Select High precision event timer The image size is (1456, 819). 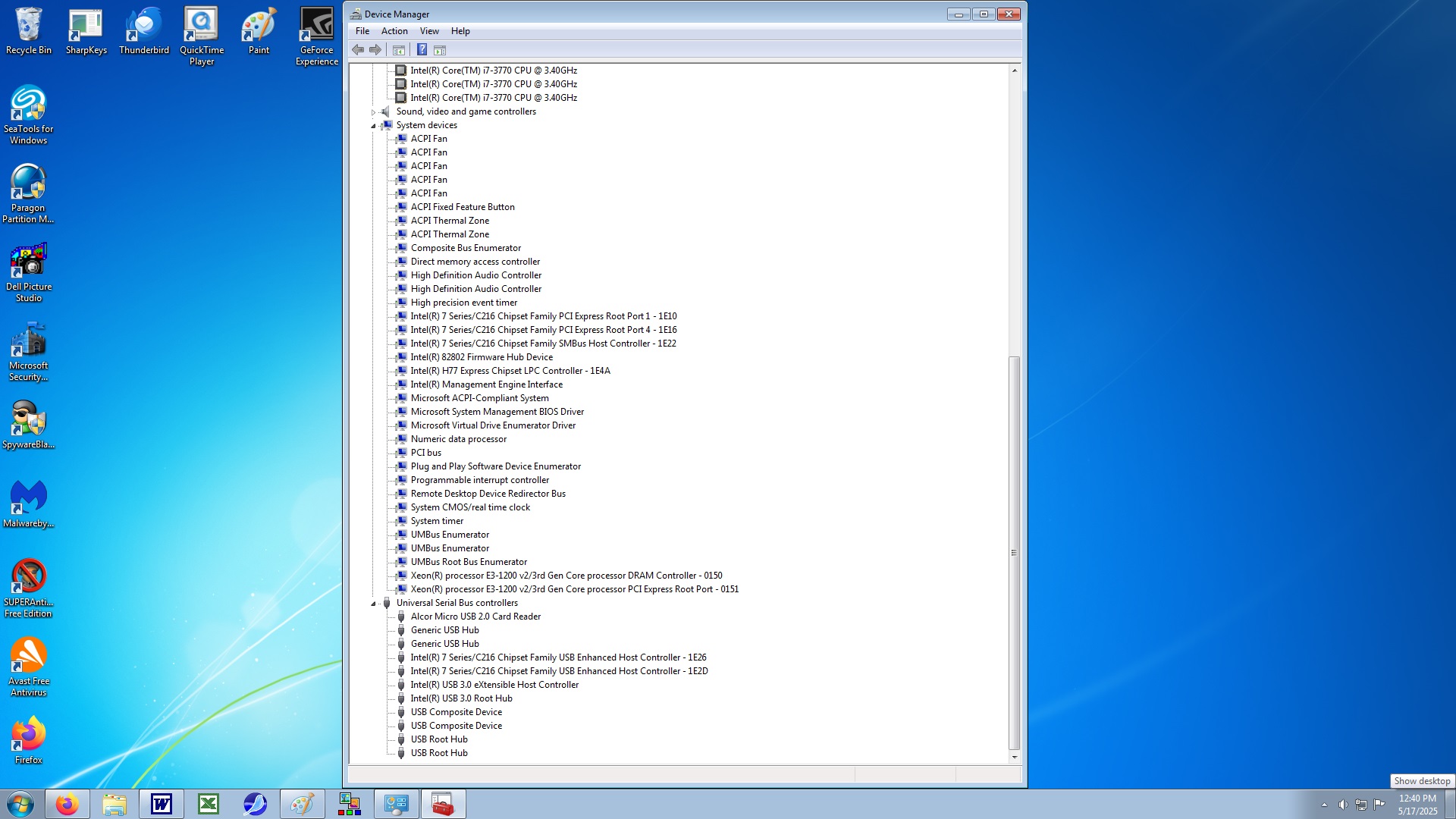[464, 303]
